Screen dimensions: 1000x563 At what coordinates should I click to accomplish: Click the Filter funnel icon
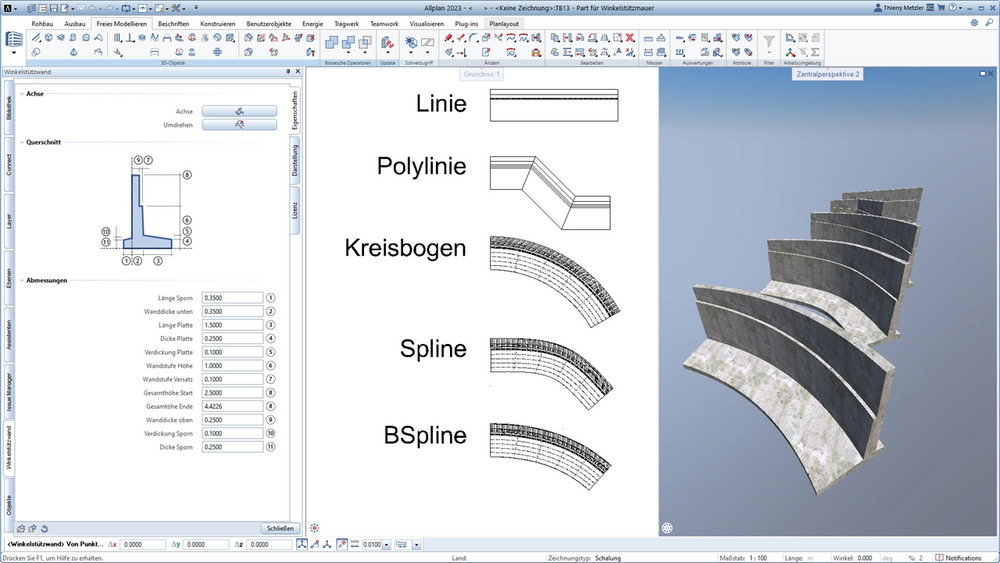[x=769, y=41]
